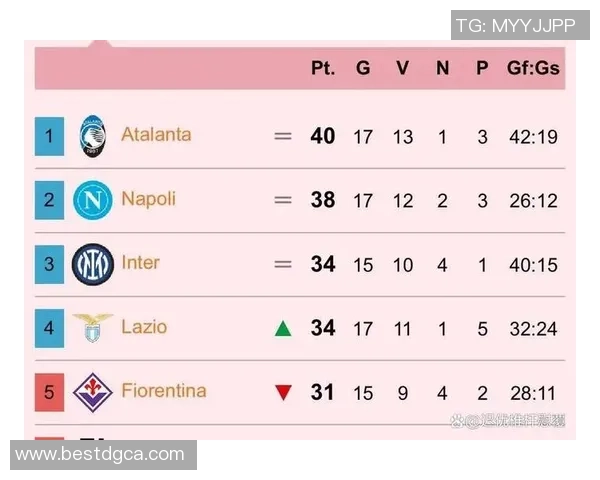Click the TG: MYYJJPP watermark label

pyautogui.click(x=515, y=25)
